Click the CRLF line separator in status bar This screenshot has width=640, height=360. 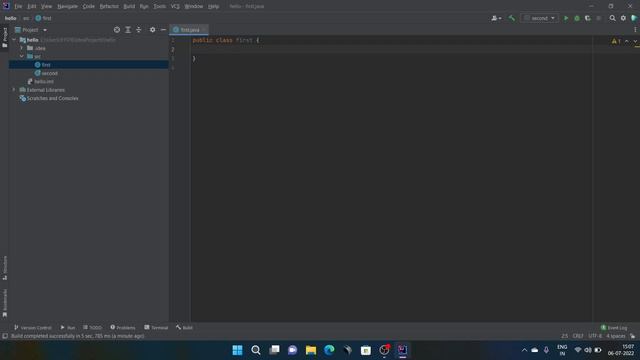pos(578,336)
